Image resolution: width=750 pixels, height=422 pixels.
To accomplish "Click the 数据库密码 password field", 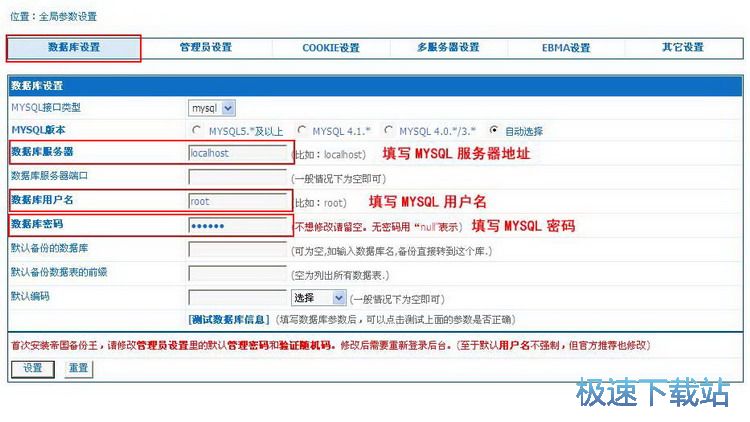I will tap(237, 226).
